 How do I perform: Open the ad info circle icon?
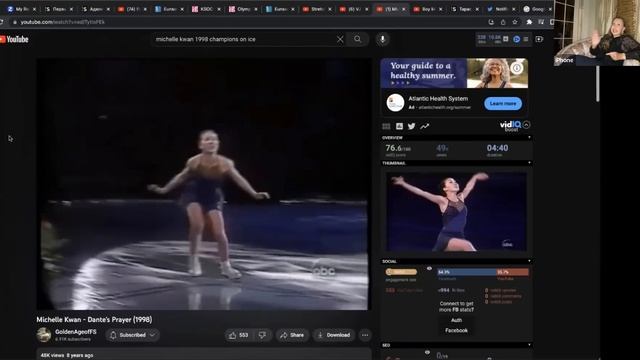tap(517, 68)
